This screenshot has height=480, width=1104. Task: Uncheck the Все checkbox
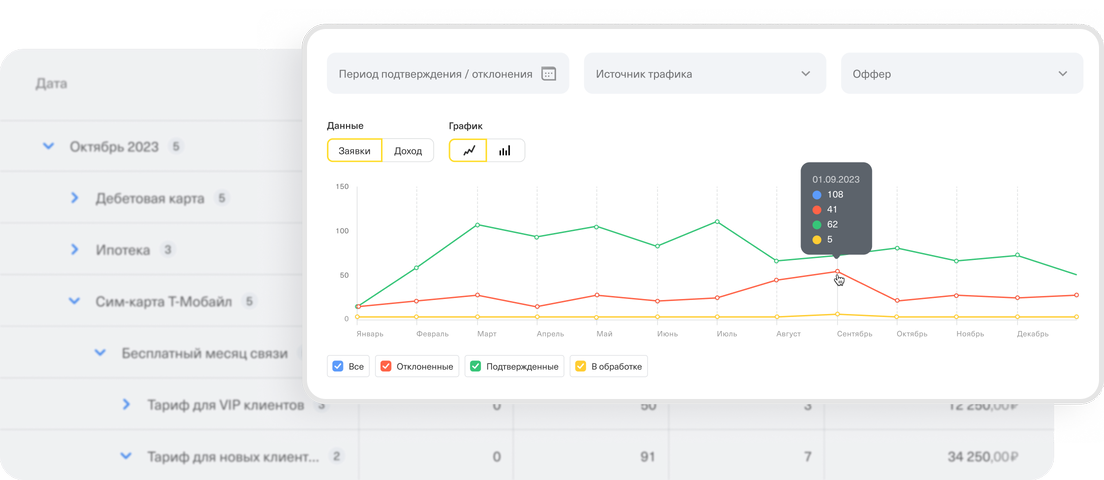click(x=337, y=366)
